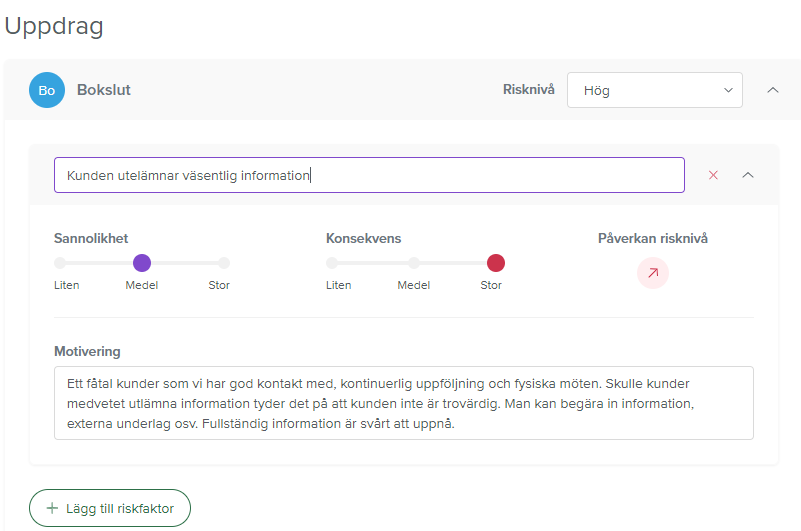Screen dimensions: 801x531
Task: Open the Risknivå dropdown showing Hög
Action: pyautogui.click(x=654, y=90)
